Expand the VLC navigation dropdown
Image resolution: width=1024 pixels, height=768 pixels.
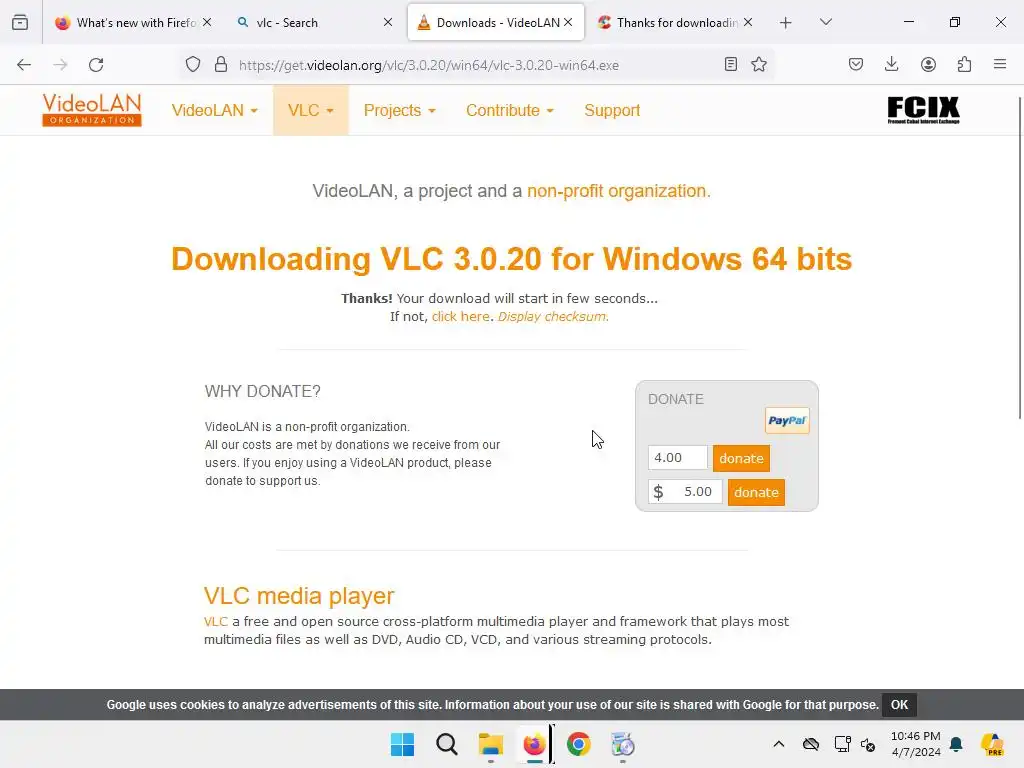click(311, 110)
